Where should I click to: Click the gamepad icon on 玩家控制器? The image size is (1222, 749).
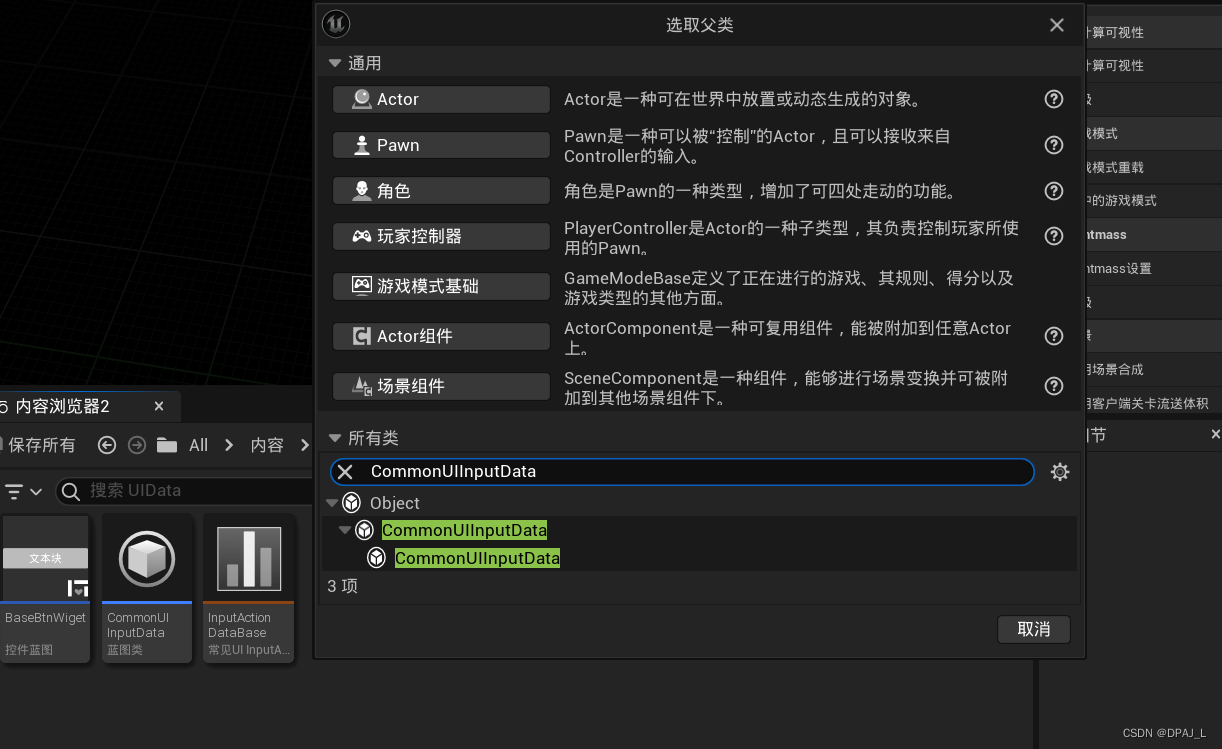pos(360,236)
